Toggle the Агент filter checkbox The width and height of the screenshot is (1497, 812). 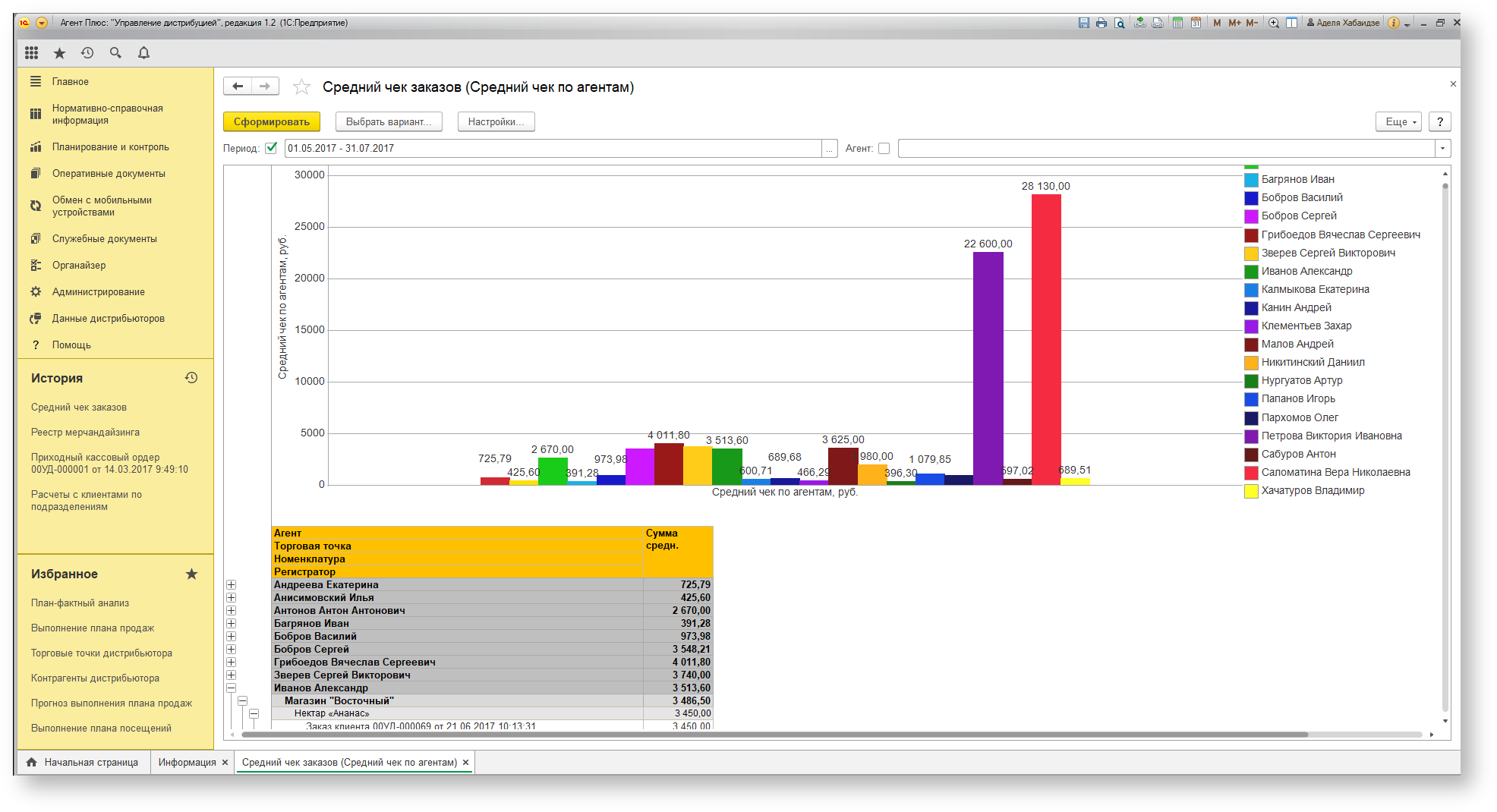[x=884, y=148]
